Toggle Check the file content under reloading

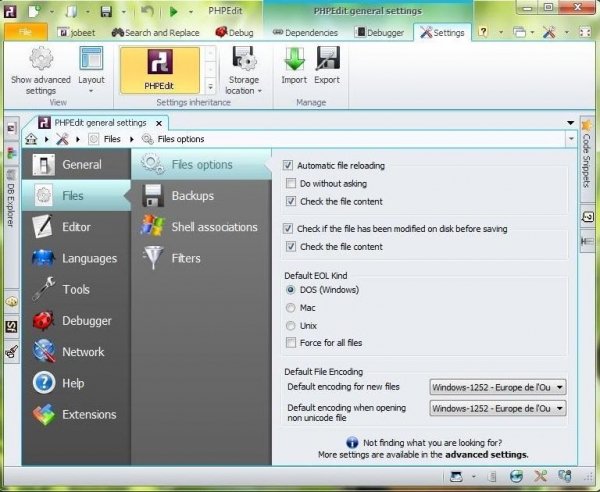[x=291, y=201]
